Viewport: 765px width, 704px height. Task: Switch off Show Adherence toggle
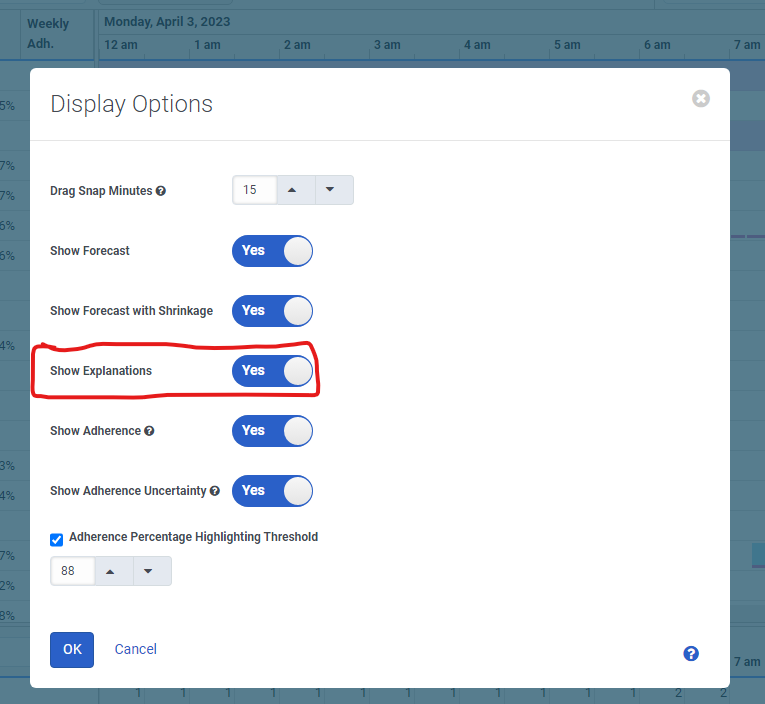[x=272, y=431]
